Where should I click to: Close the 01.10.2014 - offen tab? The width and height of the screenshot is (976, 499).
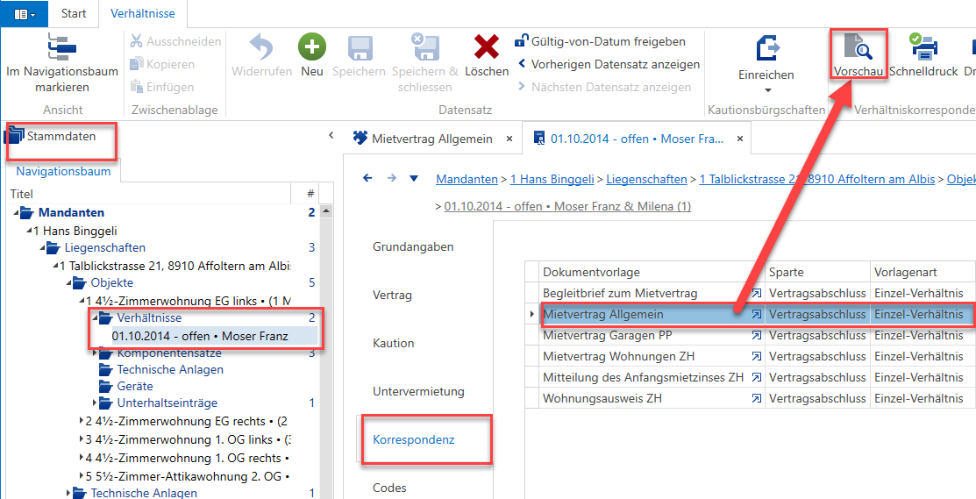[739, 138]
